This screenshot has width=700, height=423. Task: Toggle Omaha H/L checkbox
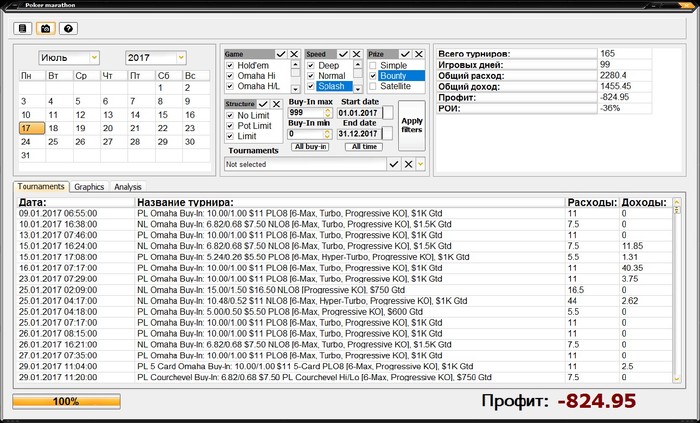pyautogui.click(x=230, y=86)
